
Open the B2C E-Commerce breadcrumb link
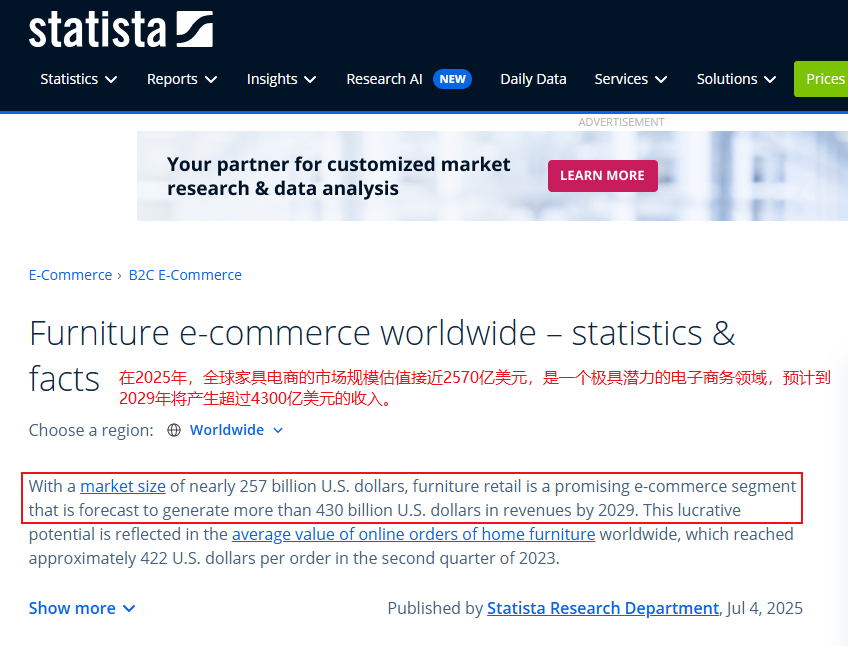185,275
